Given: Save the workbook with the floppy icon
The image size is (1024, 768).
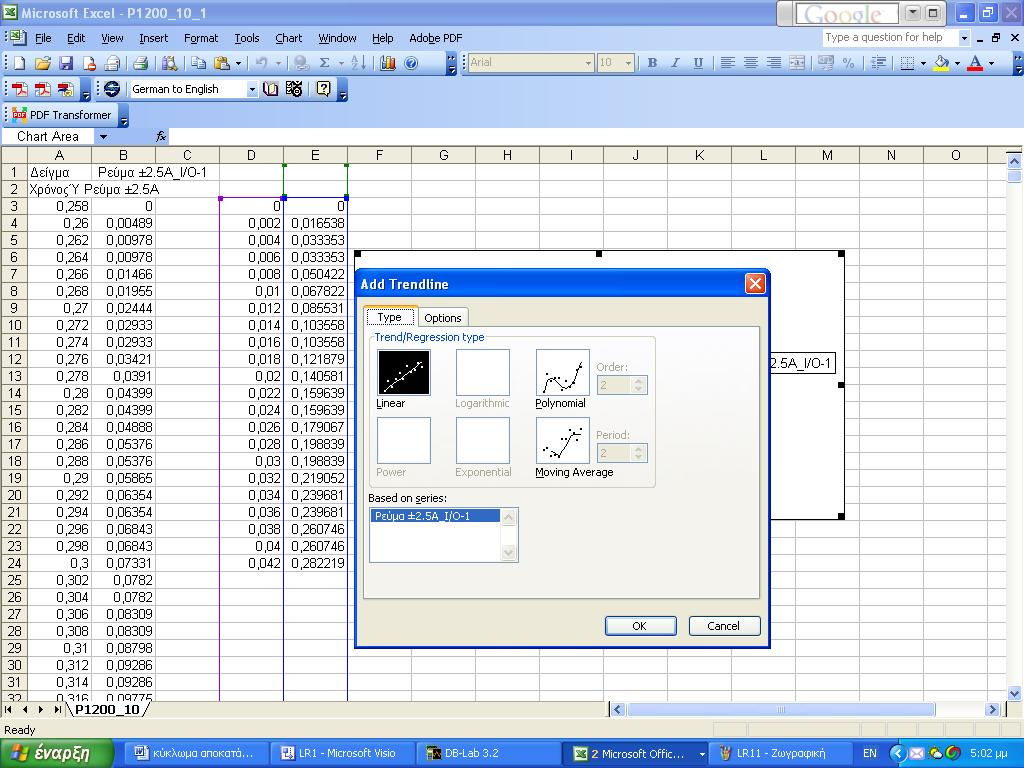Looking at the screenshot, I should point(65,63).
